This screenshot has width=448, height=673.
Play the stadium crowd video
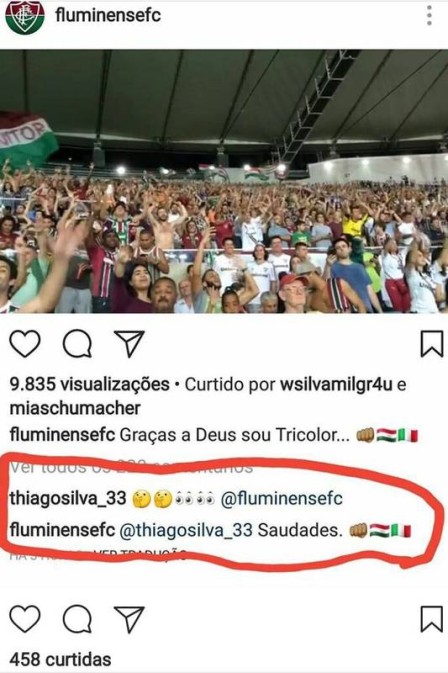coord(224,182)
